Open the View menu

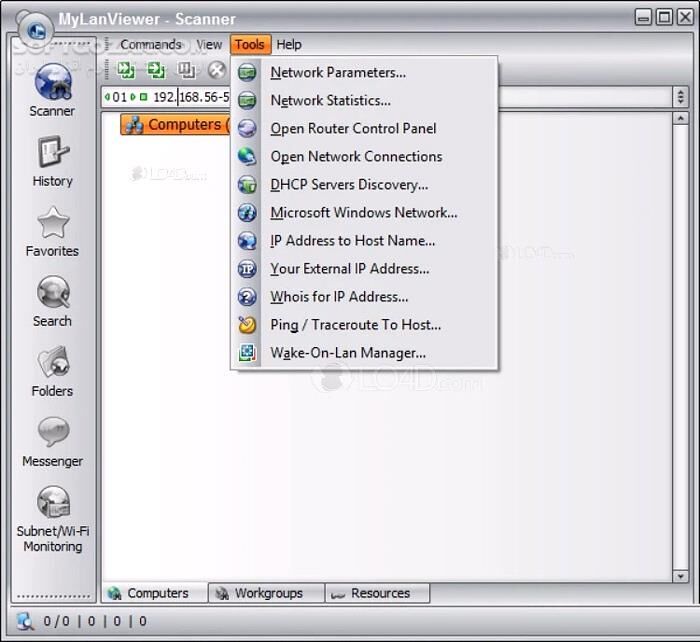coord(209,45)
